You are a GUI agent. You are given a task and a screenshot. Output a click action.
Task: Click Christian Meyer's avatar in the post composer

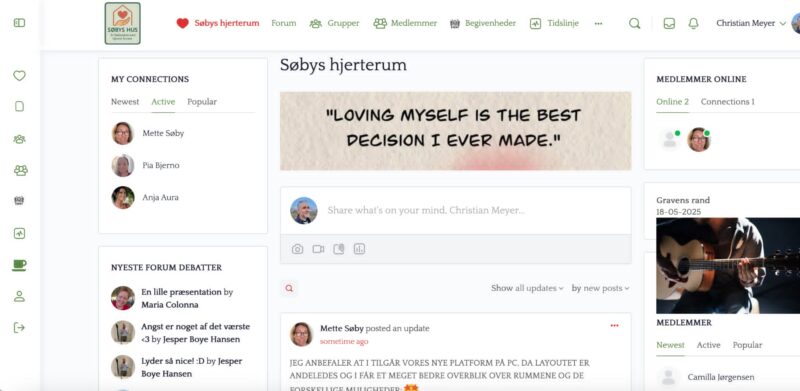304,210
